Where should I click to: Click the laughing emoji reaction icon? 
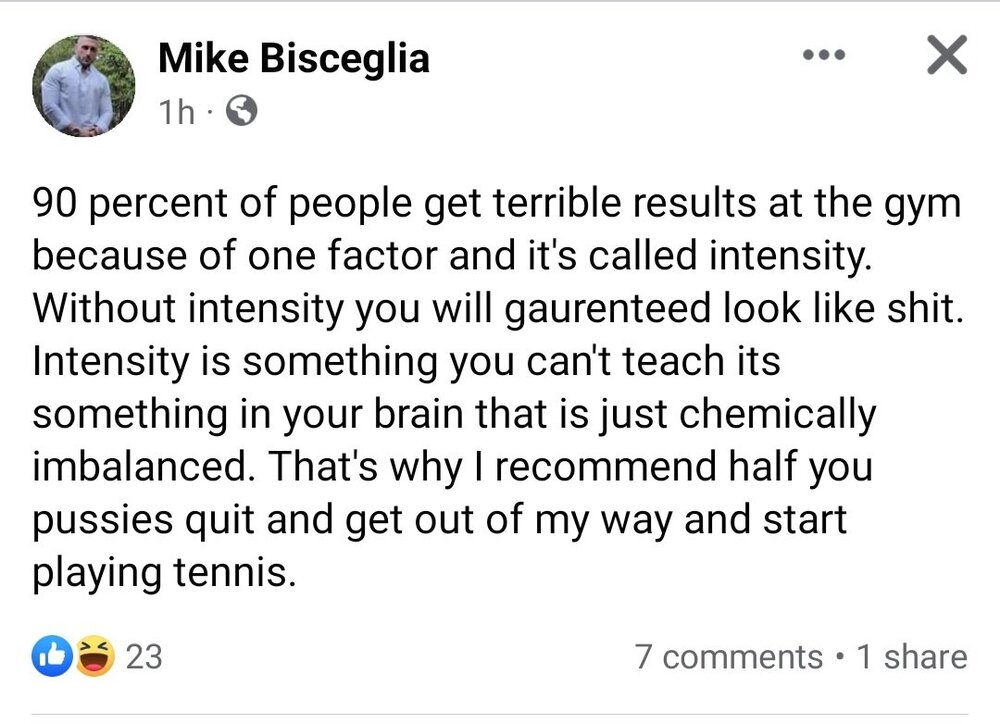(94, 657)
